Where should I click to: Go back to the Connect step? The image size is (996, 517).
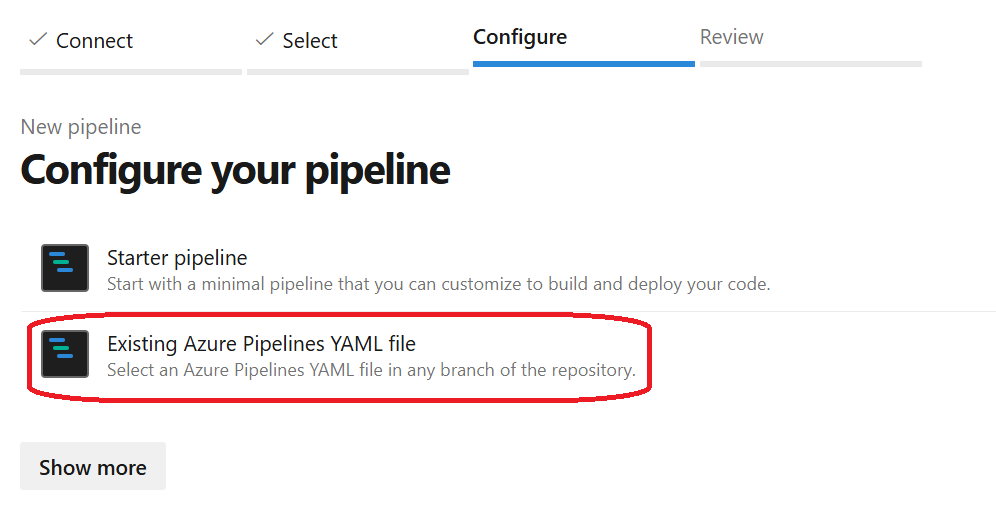click(94, 41)
